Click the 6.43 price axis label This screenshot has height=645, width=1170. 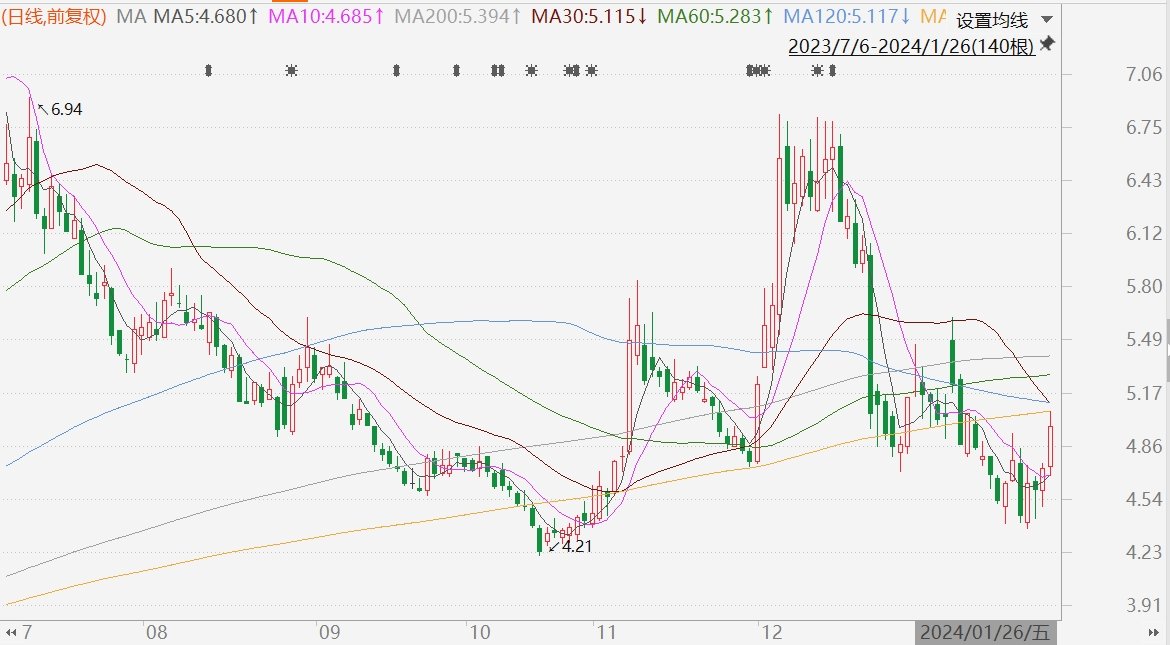1144,180
